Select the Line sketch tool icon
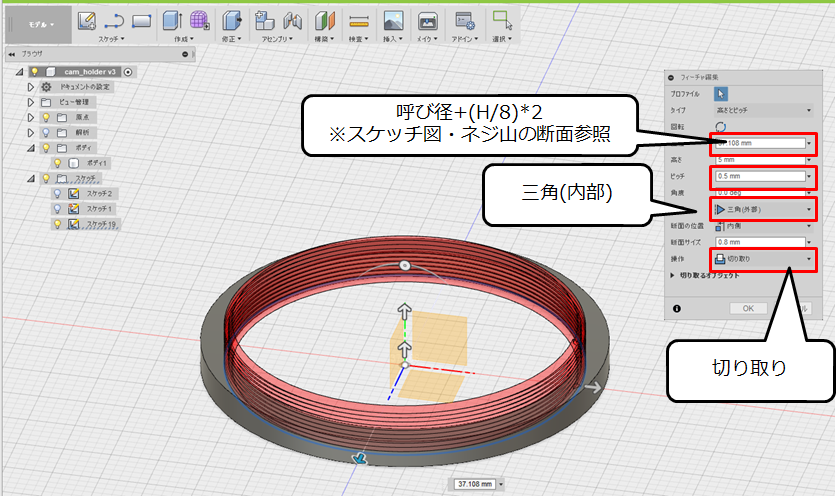The image size is (836, 496). pos(114,21)
